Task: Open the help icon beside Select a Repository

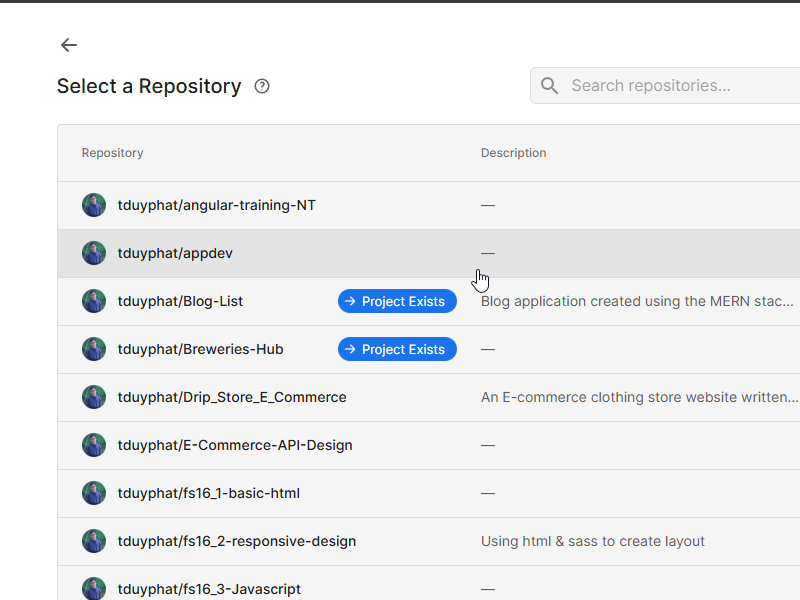Action: point(262,86)
